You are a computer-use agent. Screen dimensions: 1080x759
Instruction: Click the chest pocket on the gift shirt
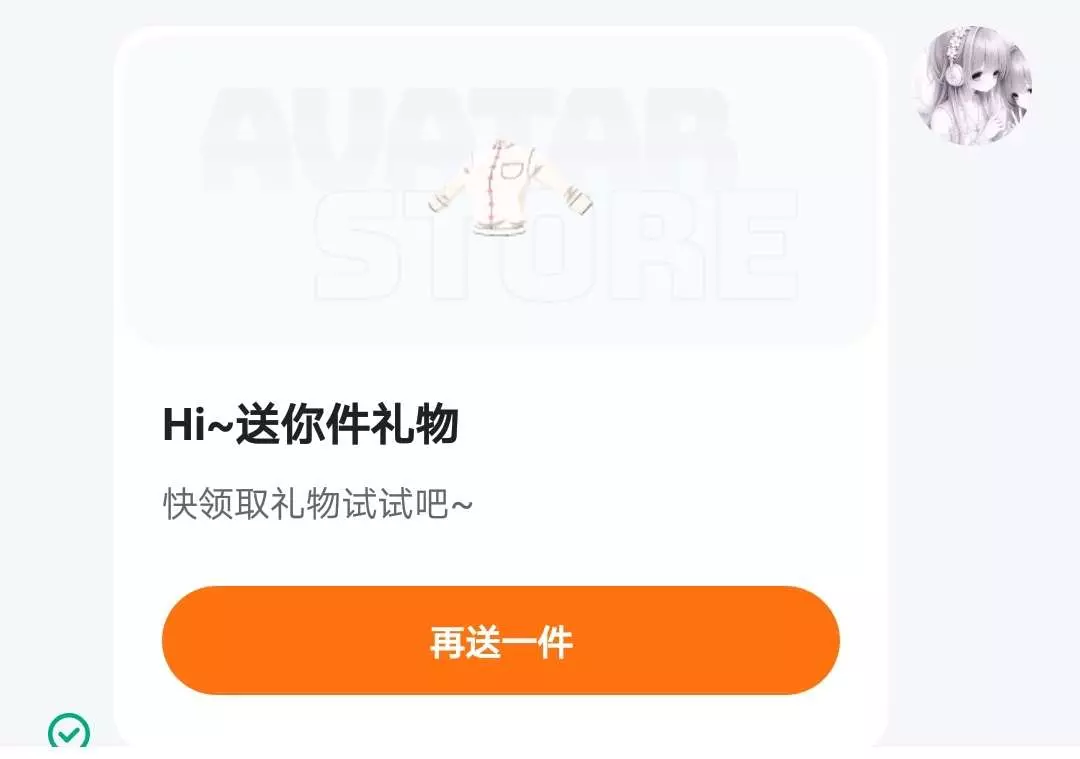[518, 169]
